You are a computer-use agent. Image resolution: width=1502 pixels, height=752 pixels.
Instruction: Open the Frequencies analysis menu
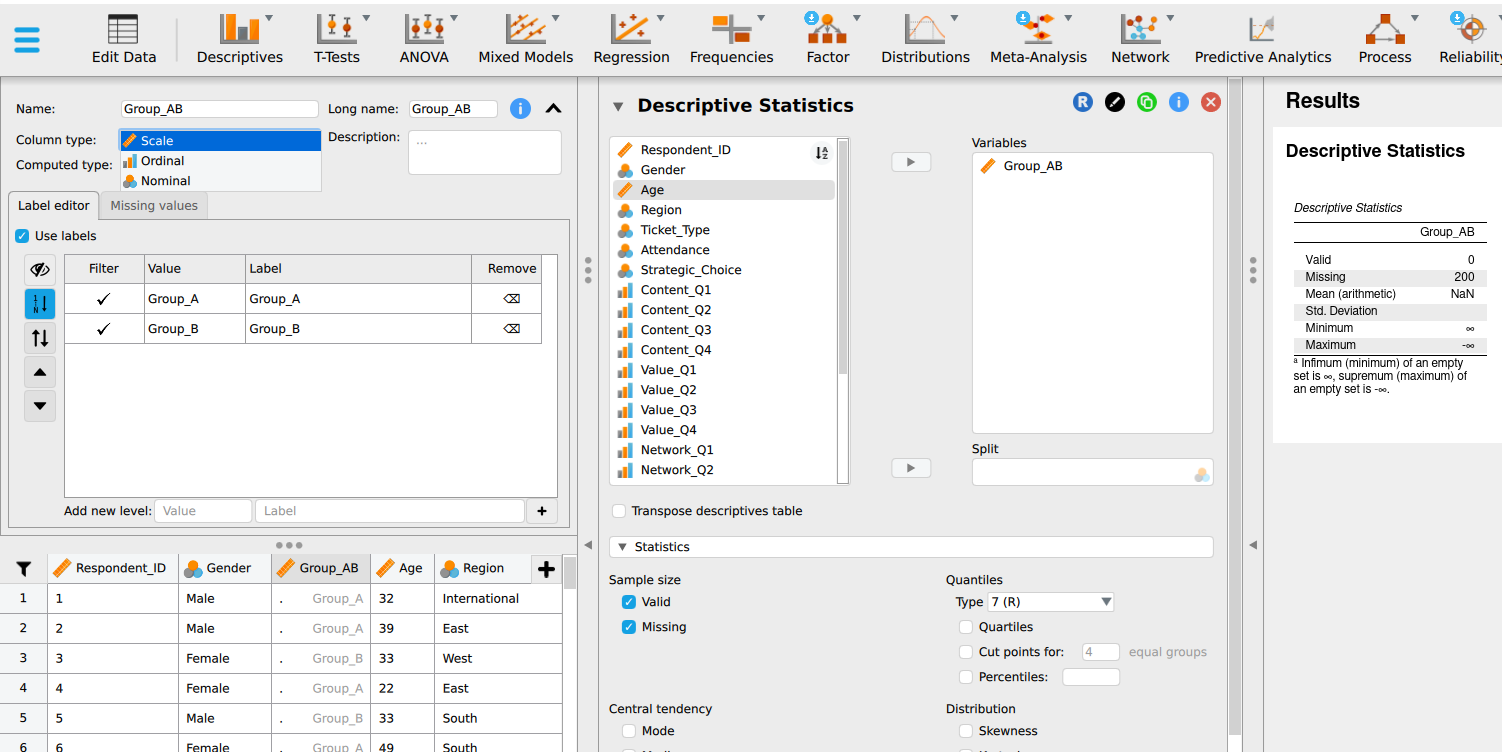[x=731, y=39]
